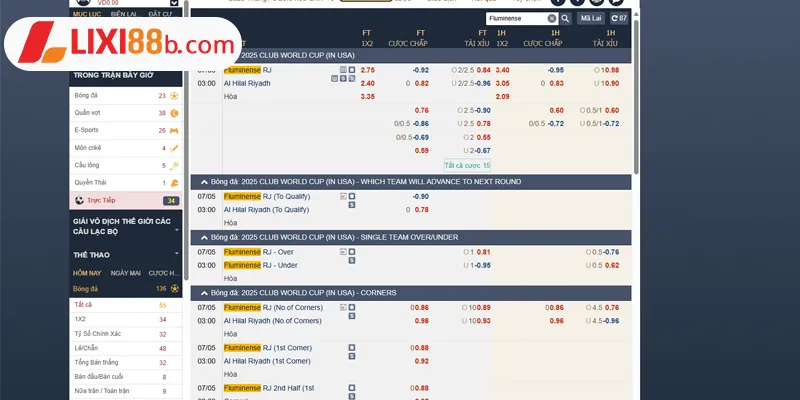Click the Fluminense search input field
Screen dimensions: 800x400
[x=515, y=18]
